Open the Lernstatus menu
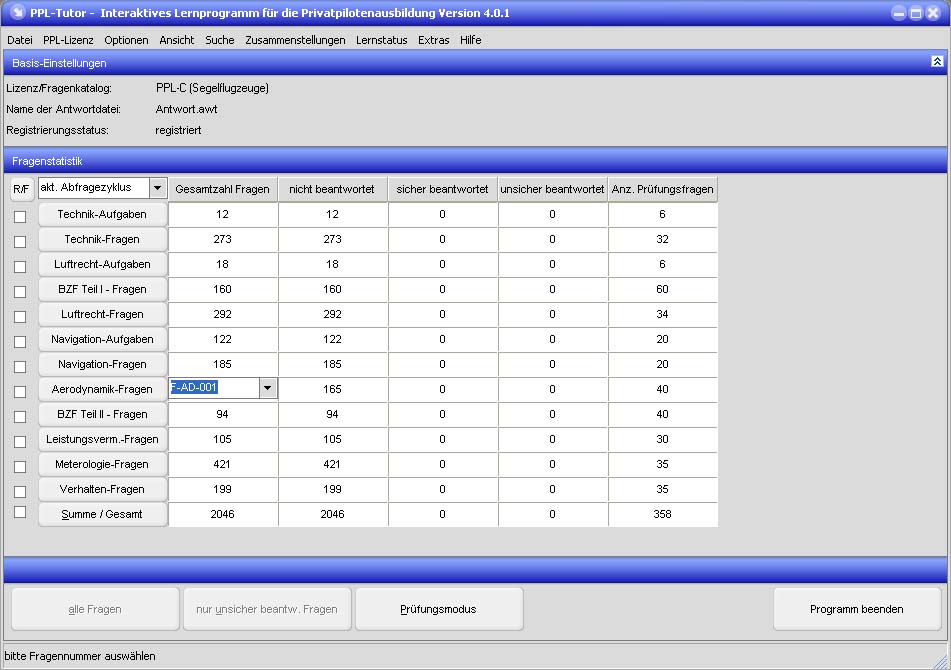Screen dimensions: 951x670 tap(381, 40)
